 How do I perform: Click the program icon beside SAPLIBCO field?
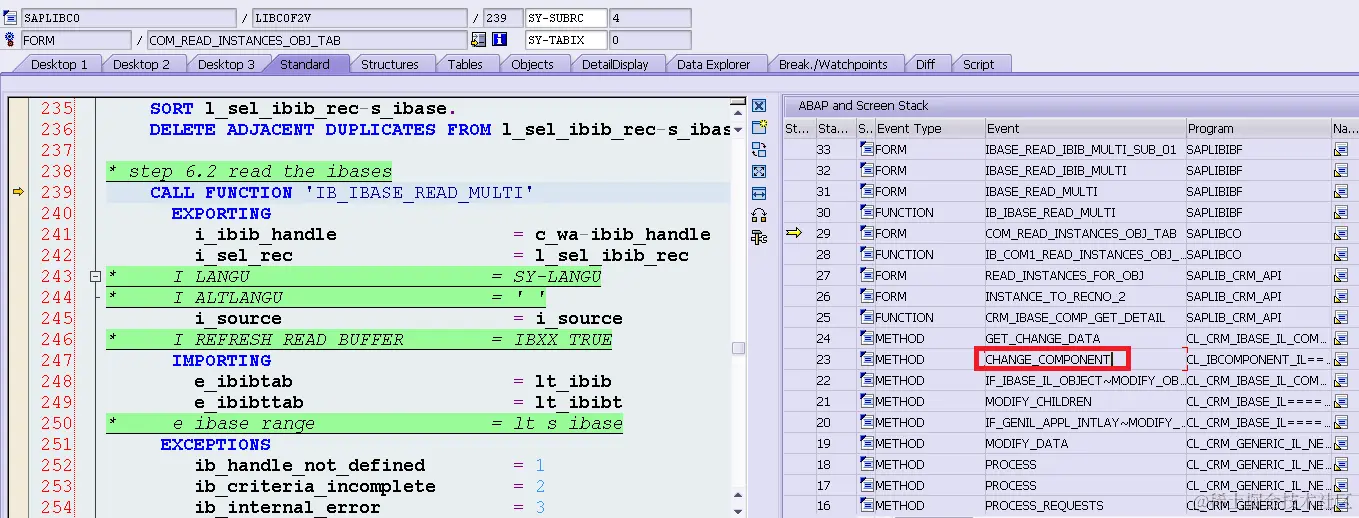pos(10,18)
